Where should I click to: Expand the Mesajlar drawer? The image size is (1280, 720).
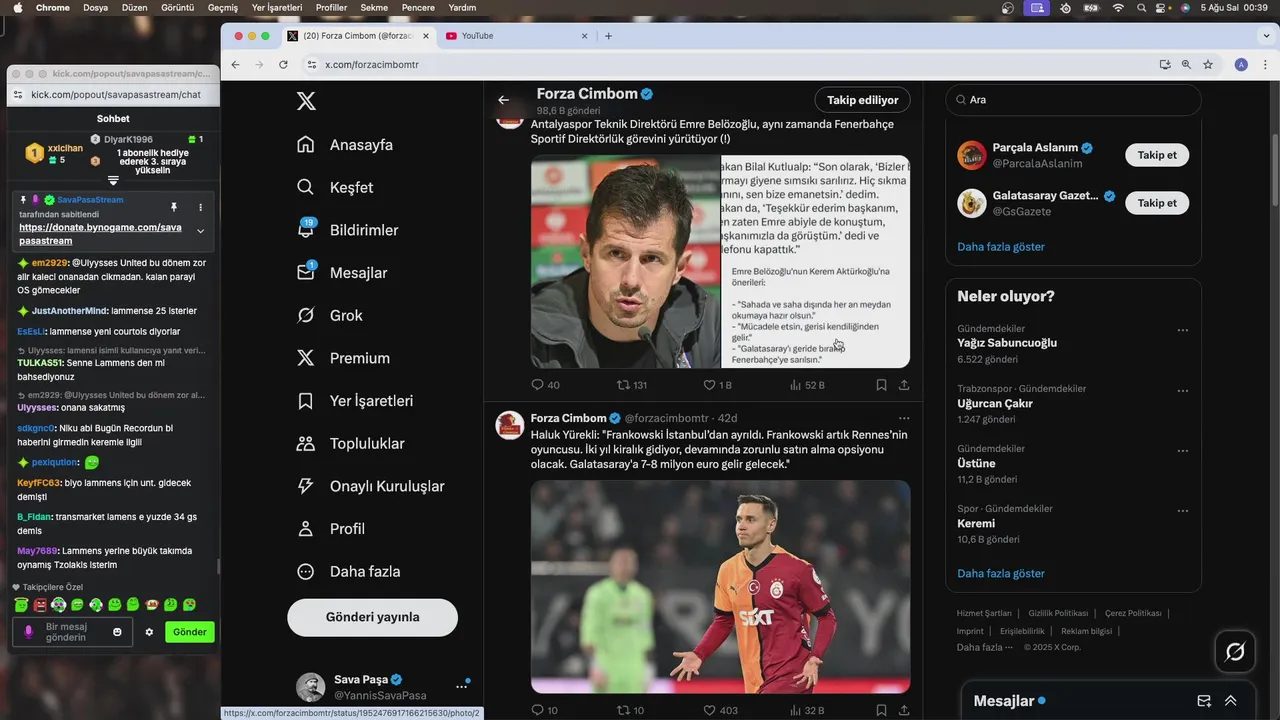[x=1231, y=701]
